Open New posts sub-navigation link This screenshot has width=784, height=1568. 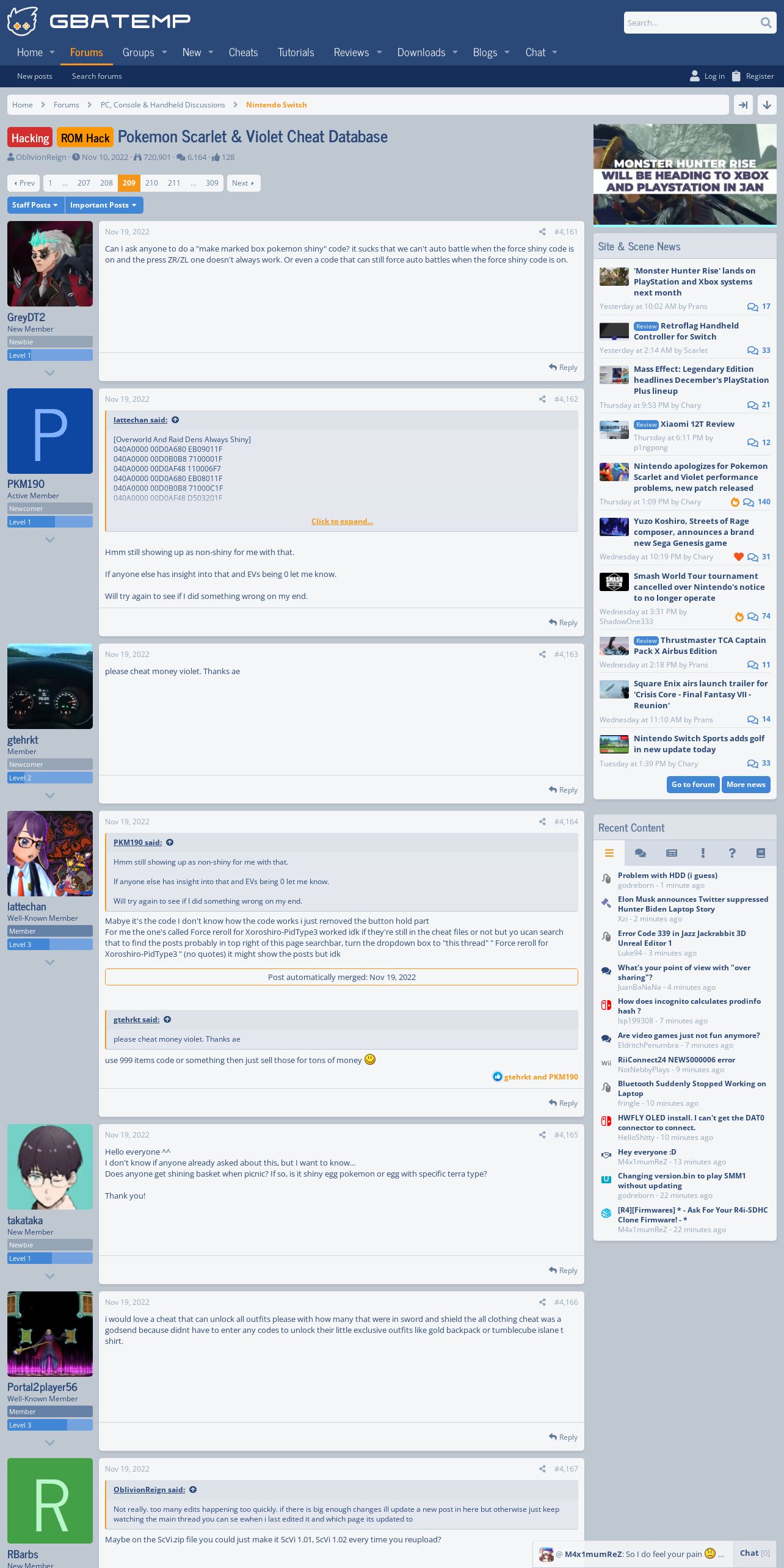(35, 76)
